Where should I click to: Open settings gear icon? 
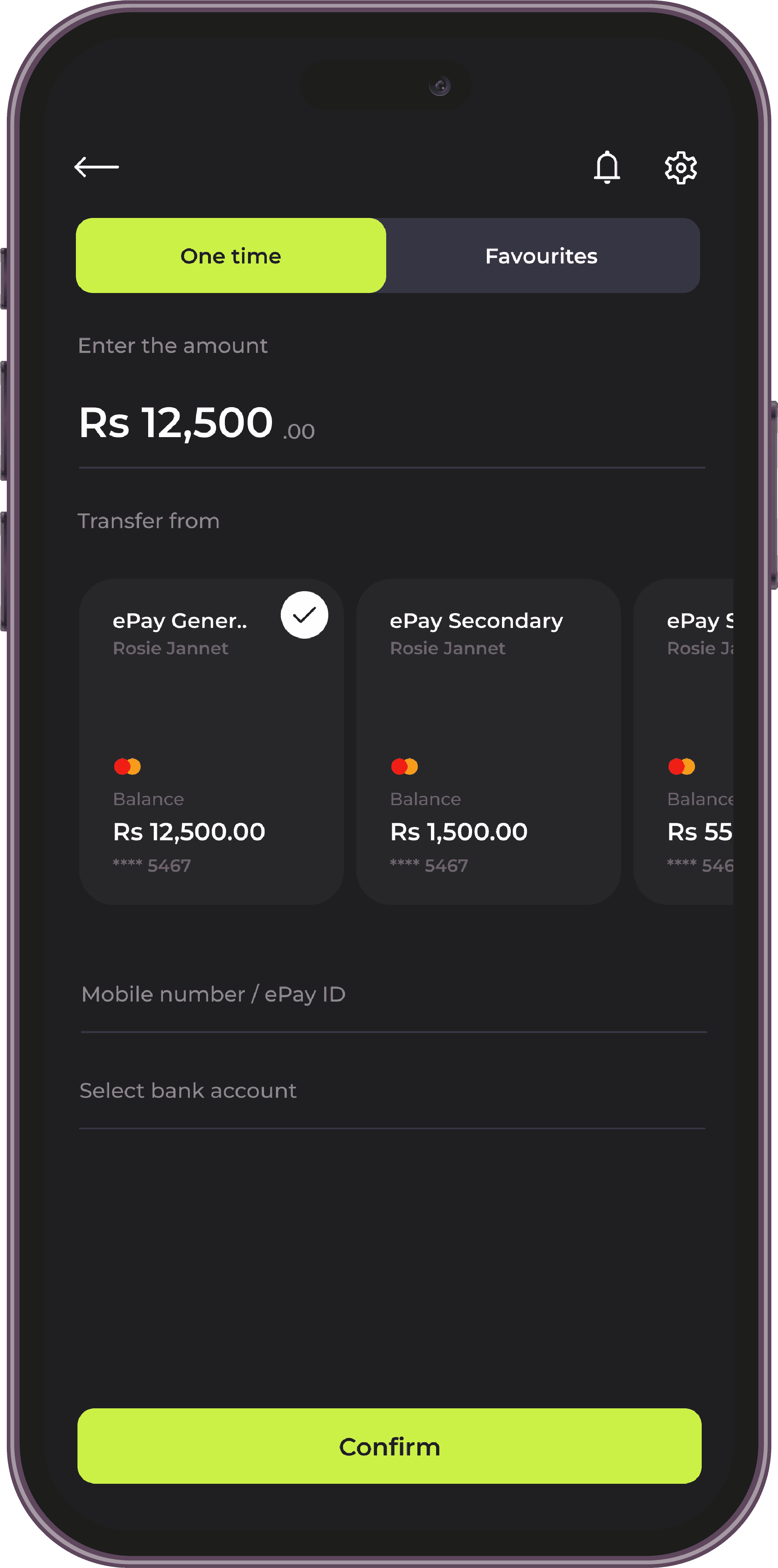[x=681, y=167]
